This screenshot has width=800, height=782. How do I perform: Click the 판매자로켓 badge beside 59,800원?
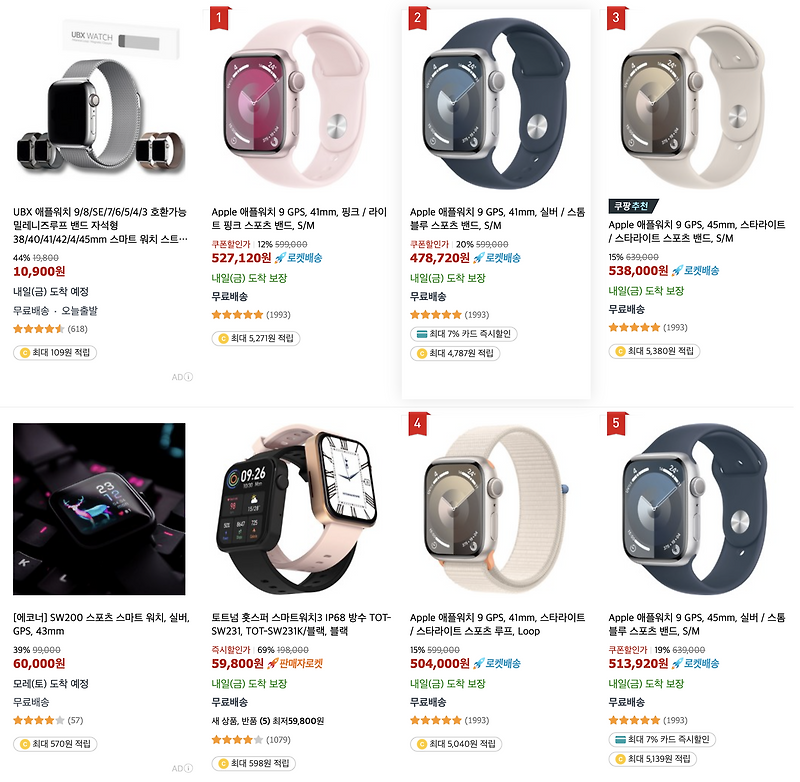[295, 664]
